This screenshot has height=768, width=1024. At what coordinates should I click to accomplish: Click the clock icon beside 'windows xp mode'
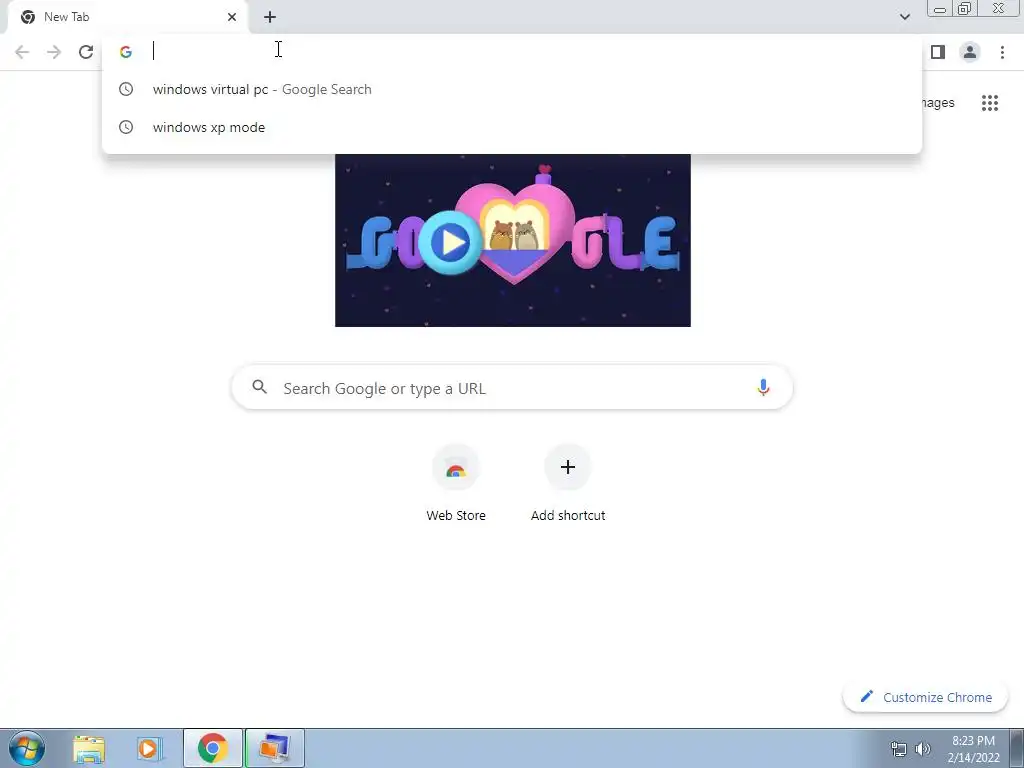126,127
